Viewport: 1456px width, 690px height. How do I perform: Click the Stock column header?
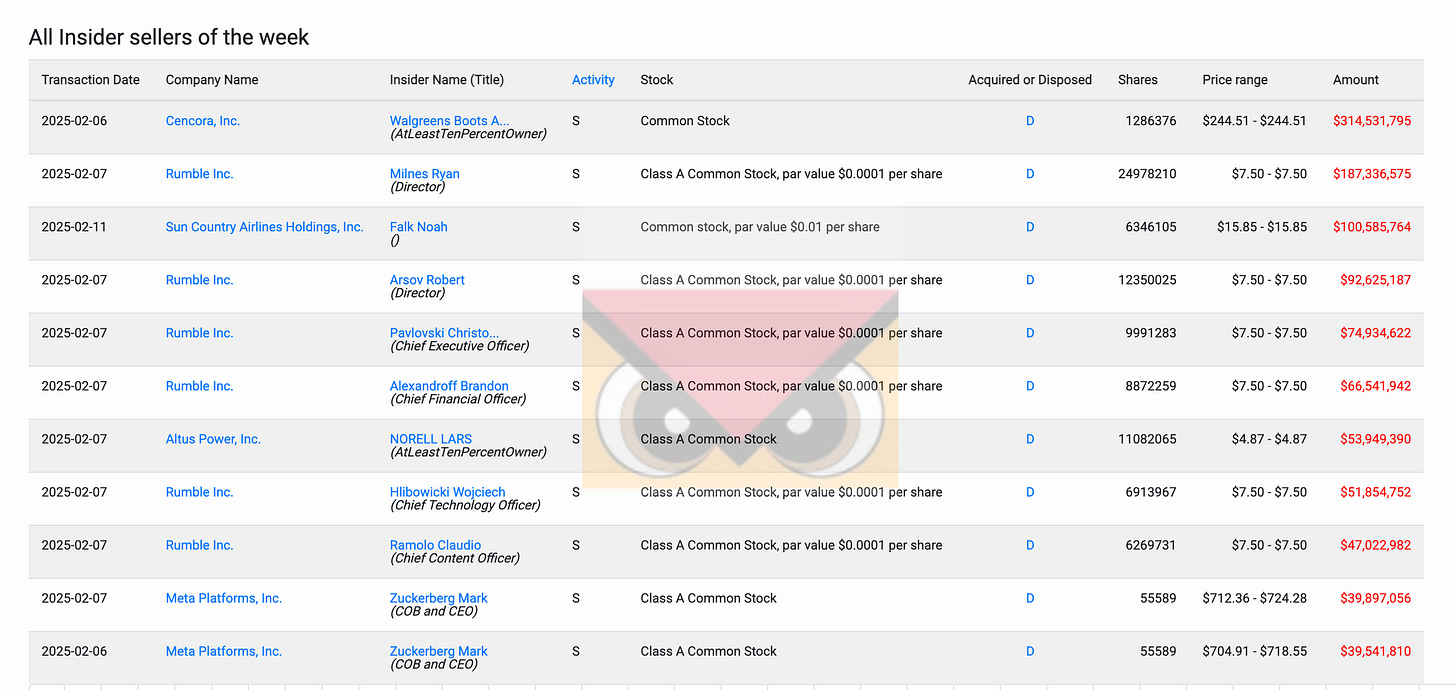pos(657,80)
